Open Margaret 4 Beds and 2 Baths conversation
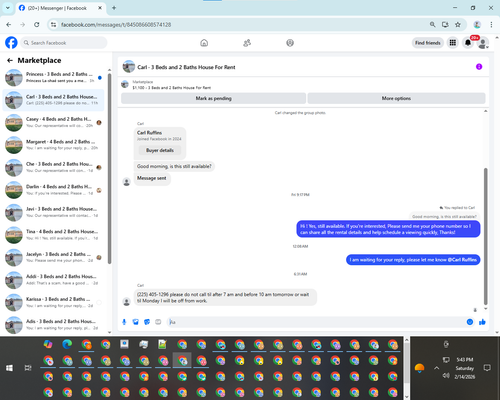The image size is (500, 400). [x=53, y=145]
